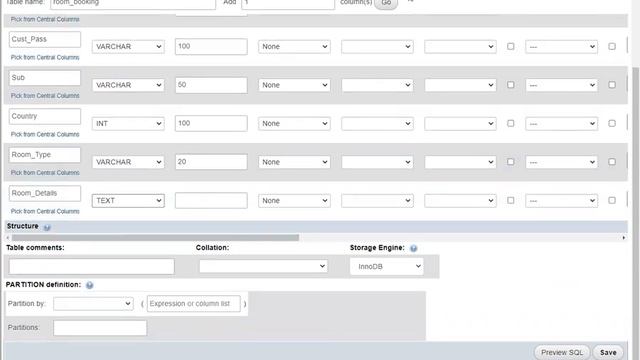
Task: Focus the Cust_Pass column name field
Action: pos(45,39)
